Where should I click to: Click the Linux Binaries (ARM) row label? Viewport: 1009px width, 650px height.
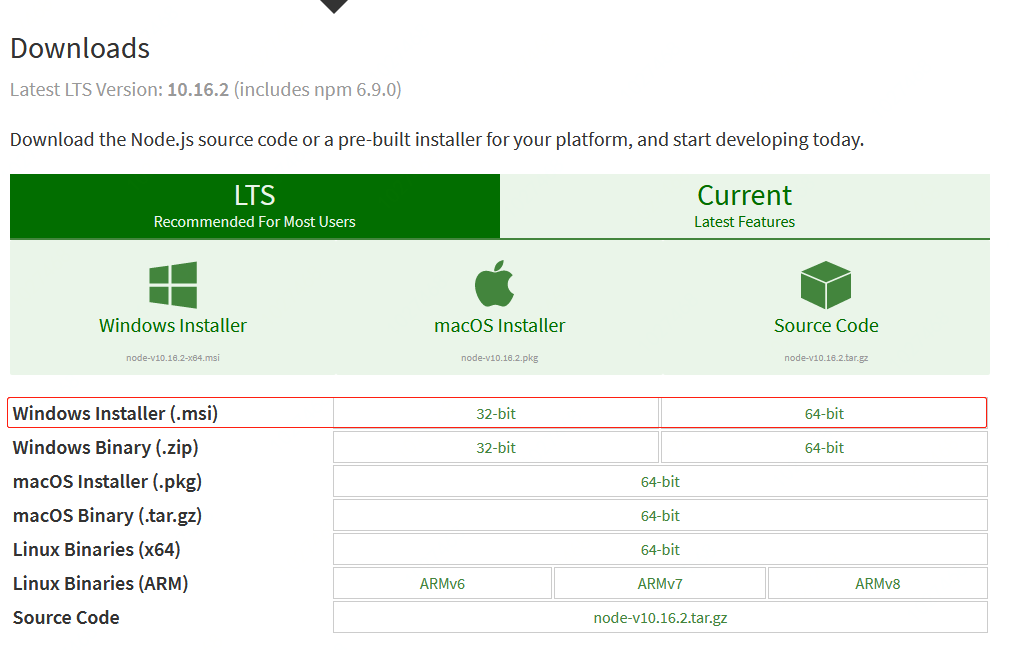(x=100, y=584)
